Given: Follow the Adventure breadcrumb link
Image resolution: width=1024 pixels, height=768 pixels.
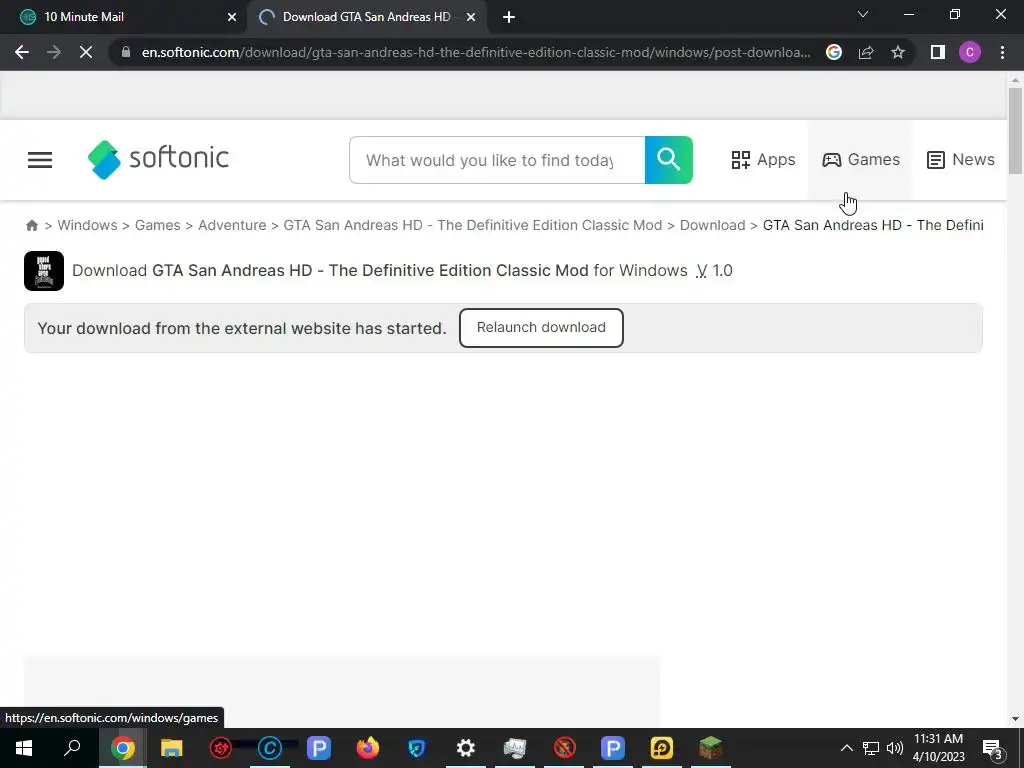Looking at the screenshot, I should coord(232,225).
